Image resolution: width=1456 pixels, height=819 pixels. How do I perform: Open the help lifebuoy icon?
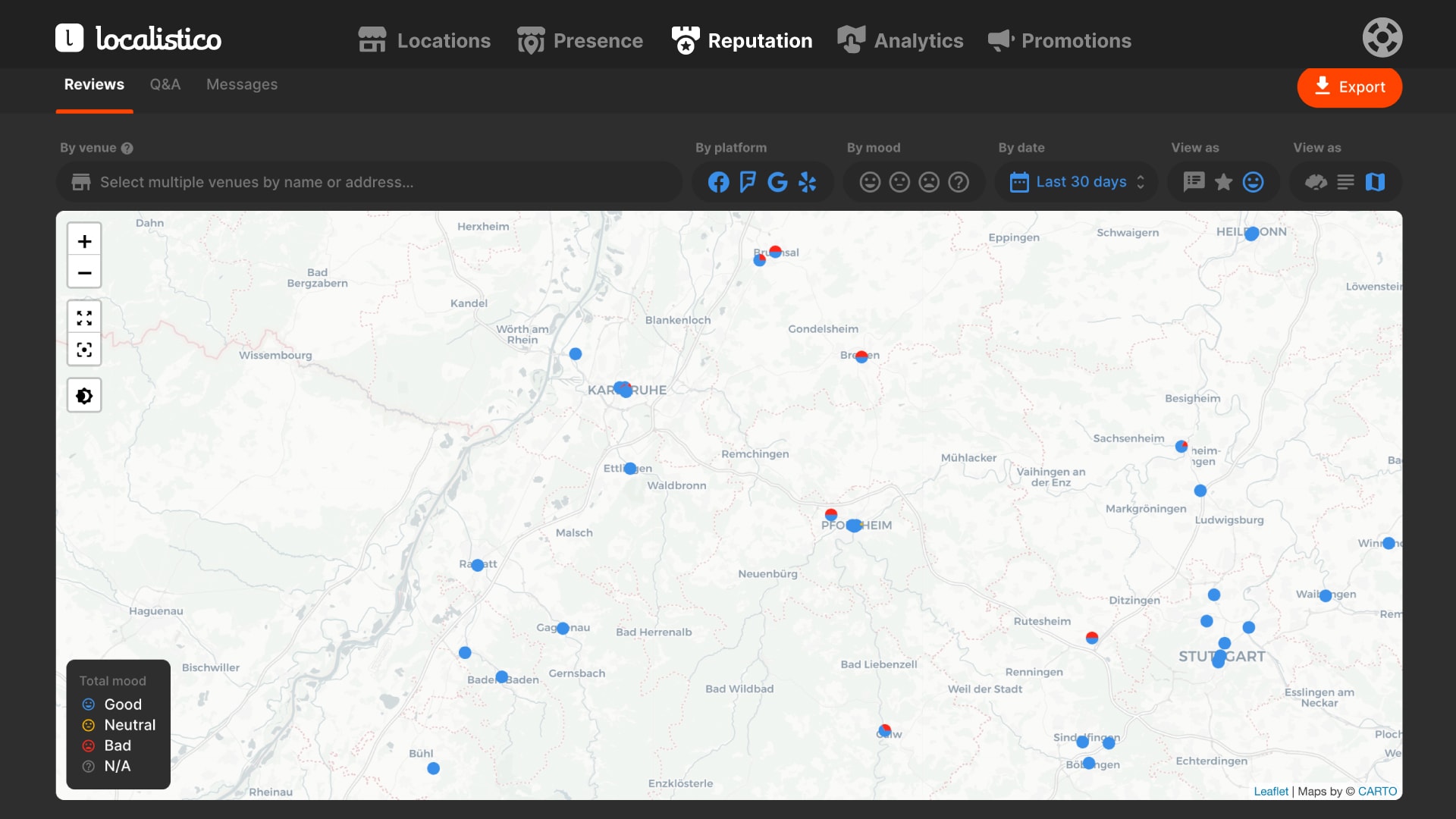pos(1382,37)
